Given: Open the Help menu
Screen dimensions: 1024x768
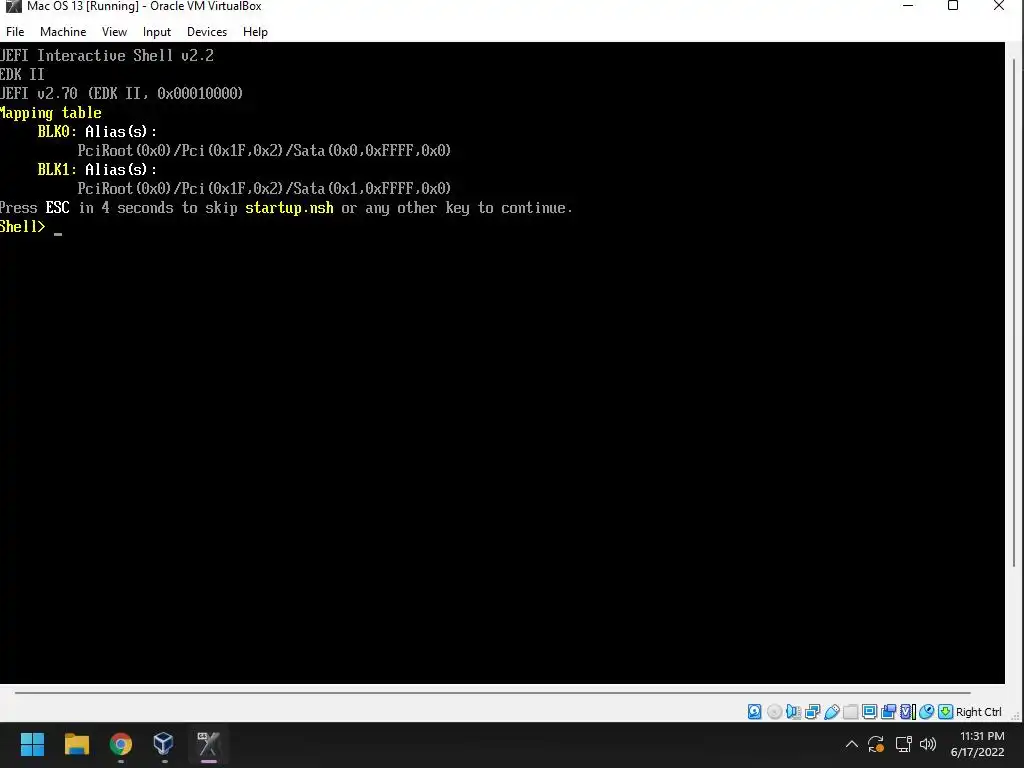Looking at the screenshot, I should [255, 31].
